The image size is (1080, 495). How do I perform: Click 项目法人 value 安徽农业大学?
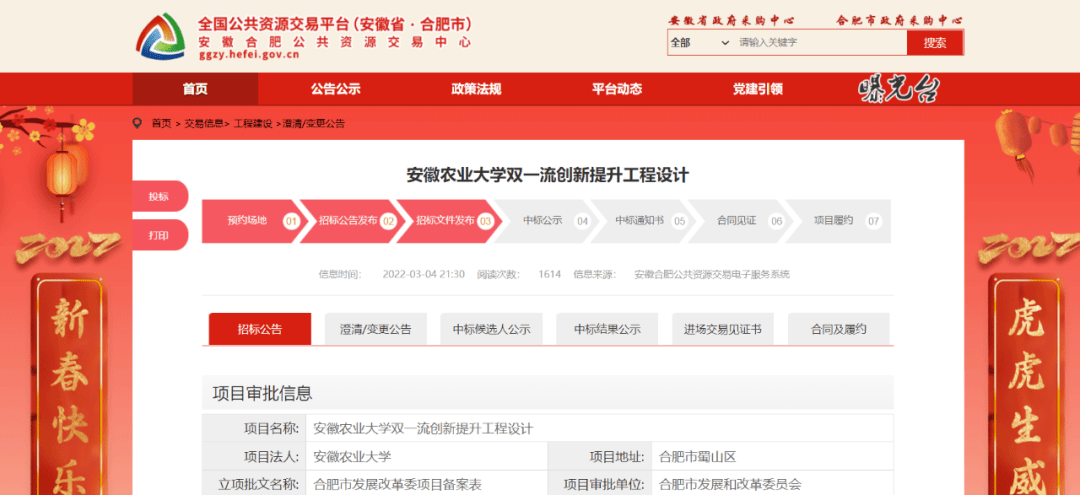coord(352,456)
